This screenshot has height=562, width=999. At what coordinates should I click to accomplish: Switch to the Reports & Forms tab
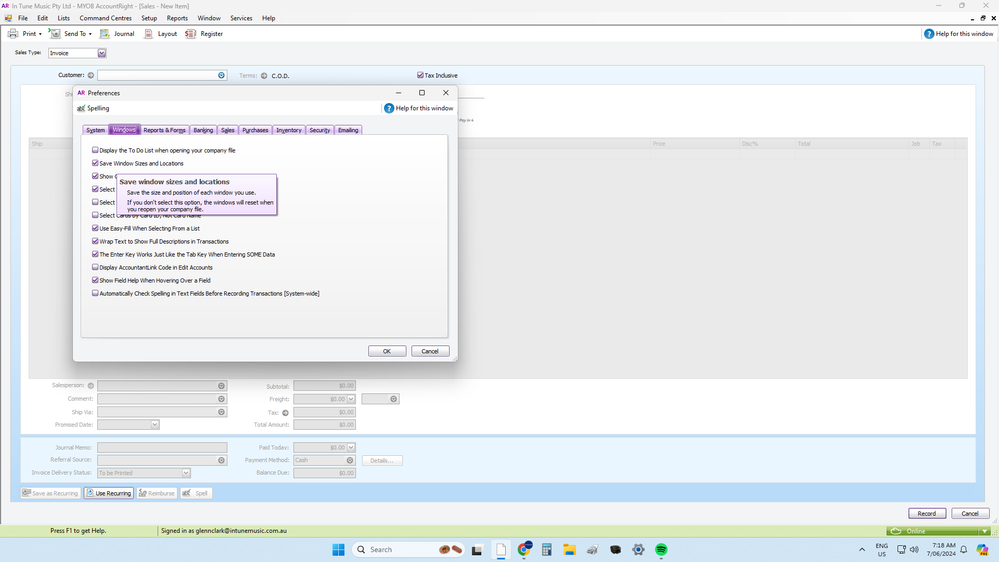click(164, 130)
